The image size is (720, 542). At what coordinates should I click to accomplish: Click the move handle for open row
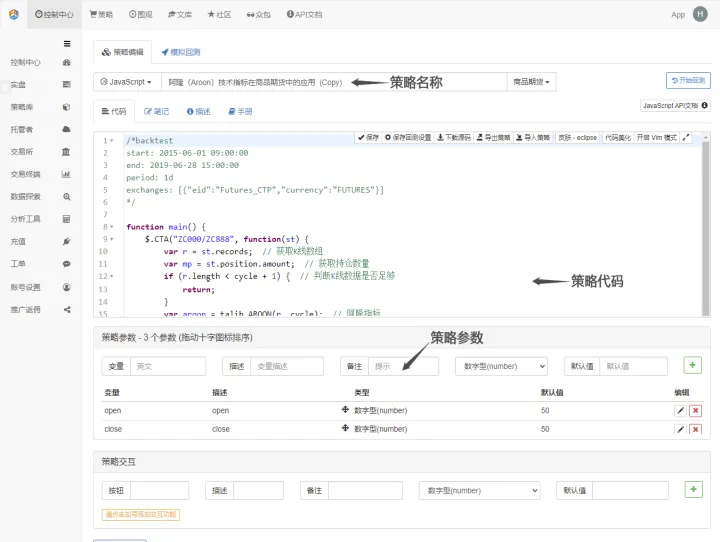click(x=345, y=409)
